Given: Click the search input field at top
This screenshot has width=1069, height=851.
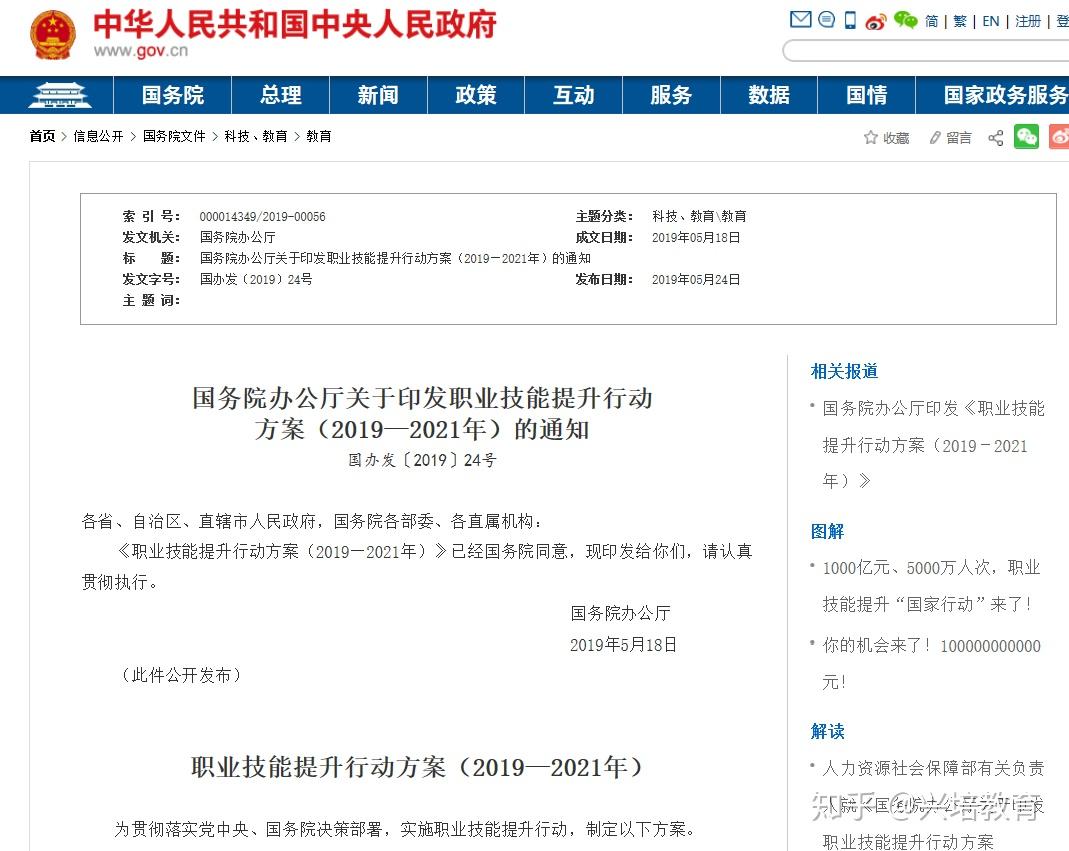Looking at the screenshot, I should tap(926, 51).
